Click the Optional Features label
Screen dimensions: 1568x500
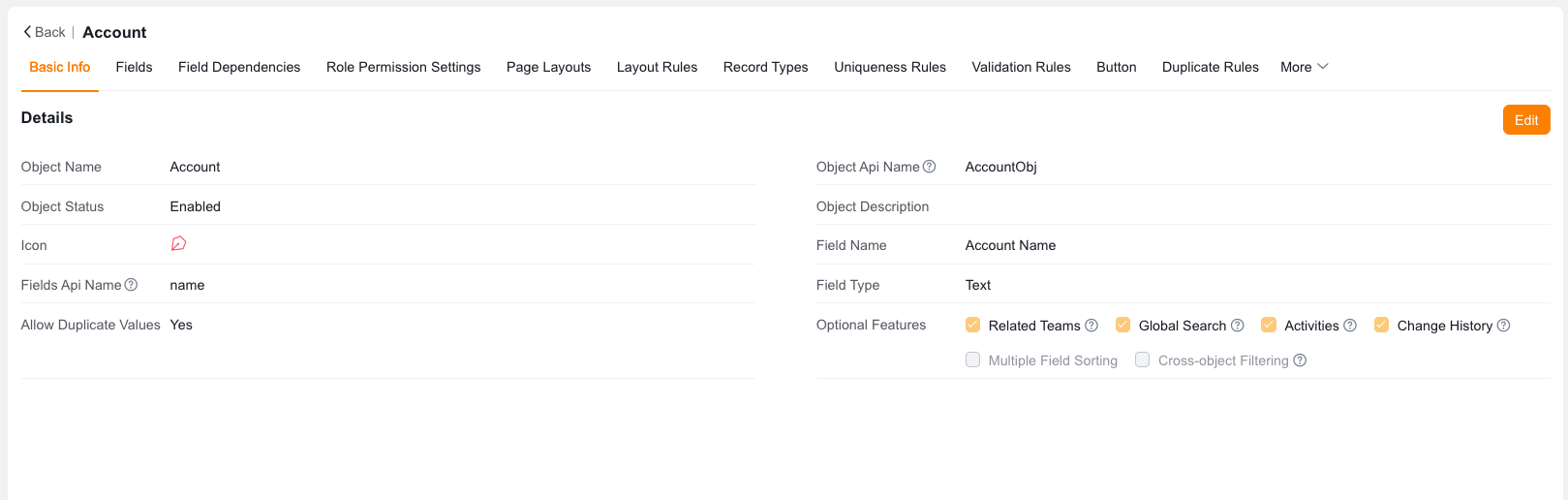pos(871,325)
